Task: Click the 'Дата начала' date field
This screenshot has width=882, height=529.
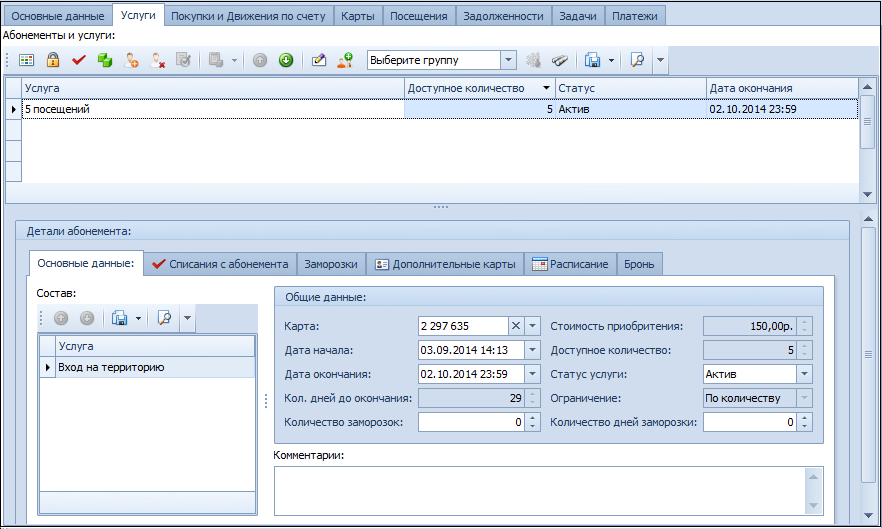Action: tap(471, 350)
